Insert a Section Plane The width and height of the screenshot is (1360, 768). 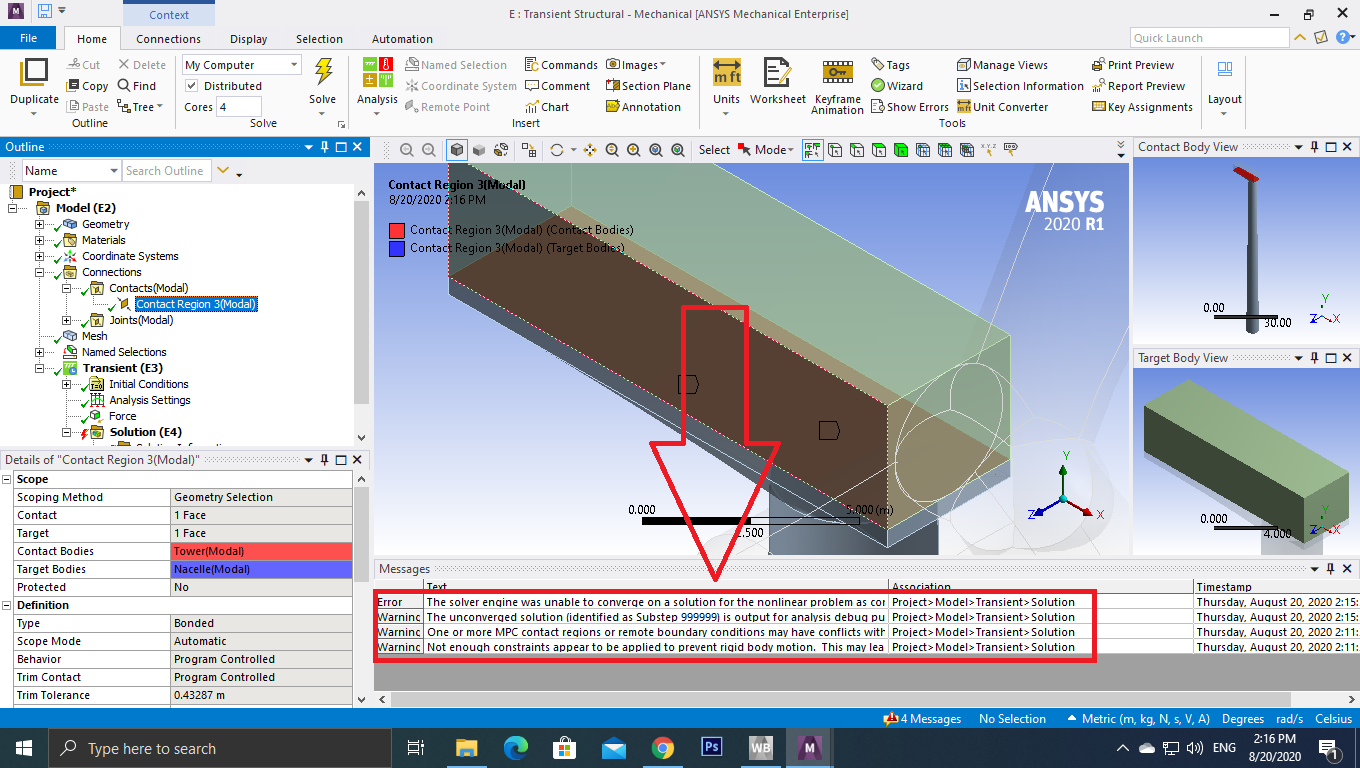coord(648,86)
